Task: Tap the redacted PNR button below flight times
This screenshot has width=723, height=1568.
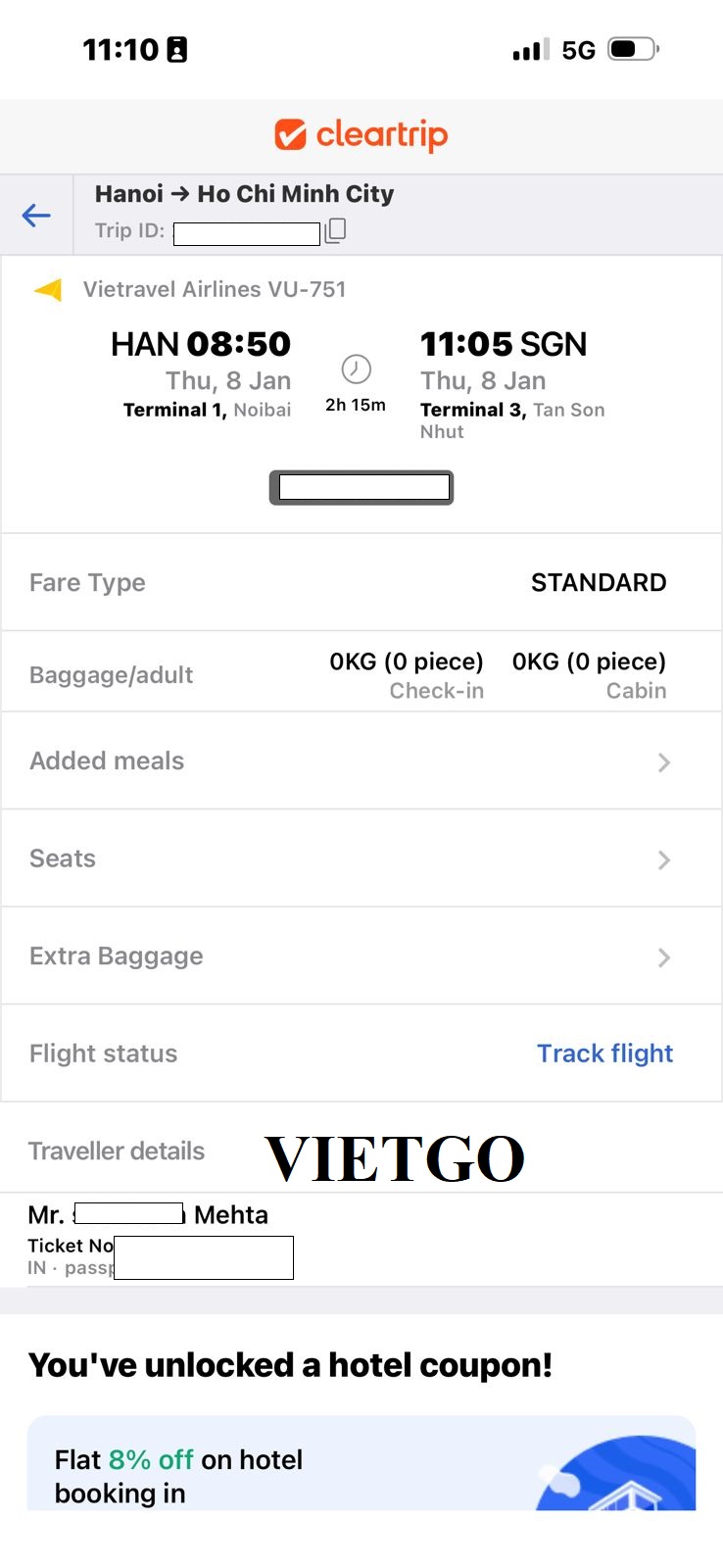Action: coord(361,487)
